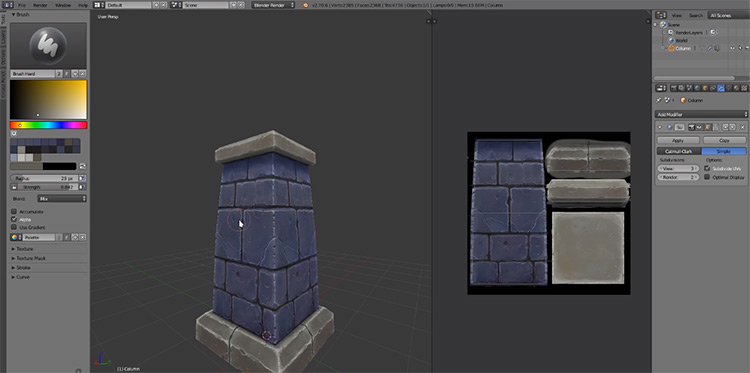Open the Blend mode Mix dropdown
Viewport: 750px width, 373px height.
click(x=62, y=198)
